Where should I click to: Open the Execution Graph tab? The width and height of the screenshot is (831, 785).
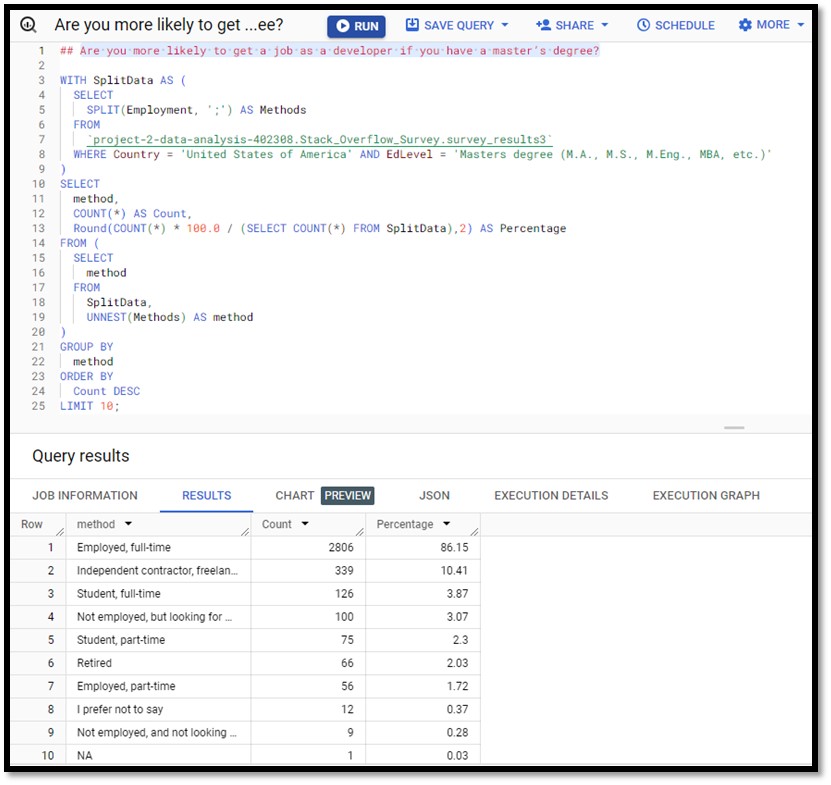pos(705,495)
